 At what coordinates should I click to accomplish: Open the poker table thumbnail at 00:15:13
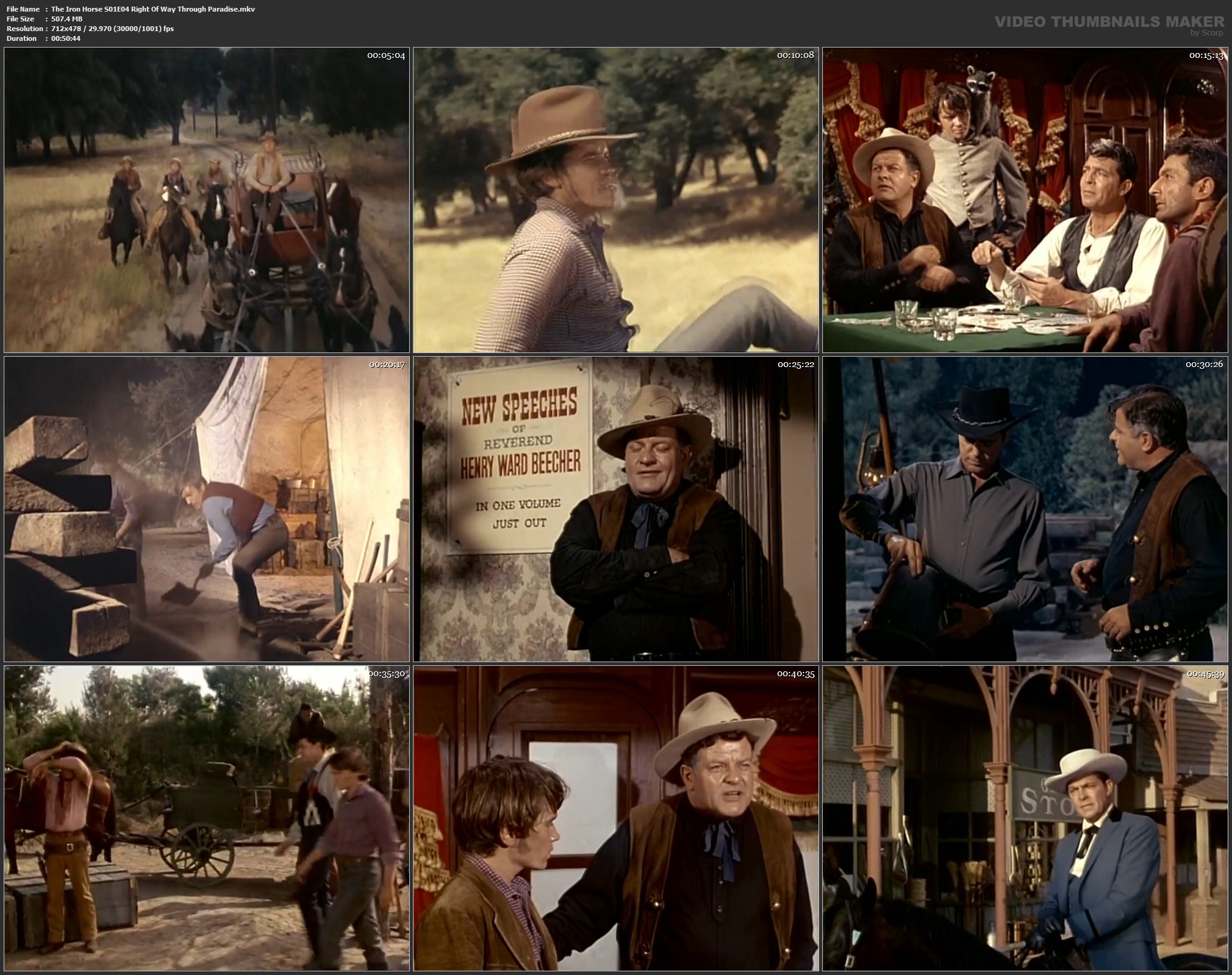pos(1025,200)
